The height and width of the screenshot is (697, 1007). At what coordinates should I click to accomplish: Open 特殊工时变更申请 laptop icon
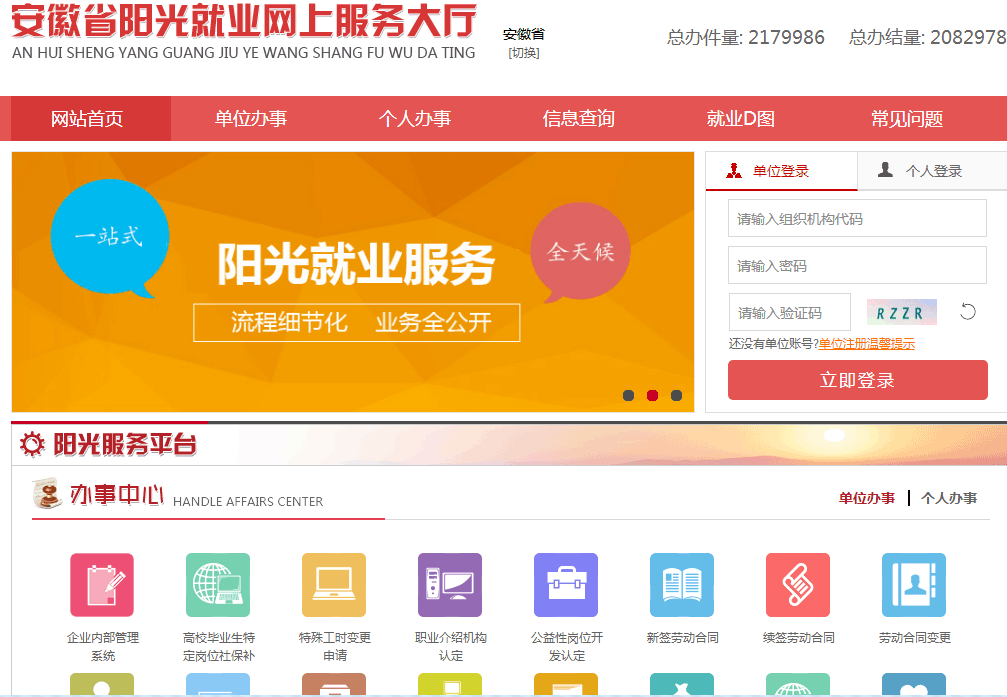coord(333,585)
